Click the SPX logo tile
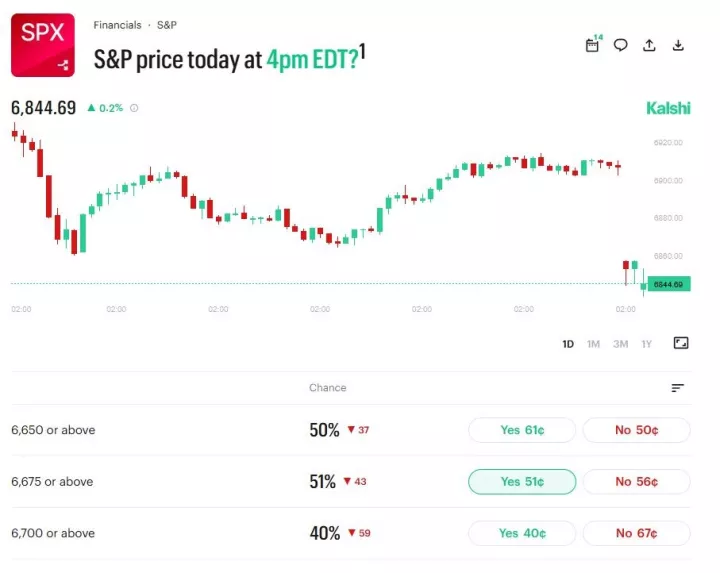 [x=43, y=45]
